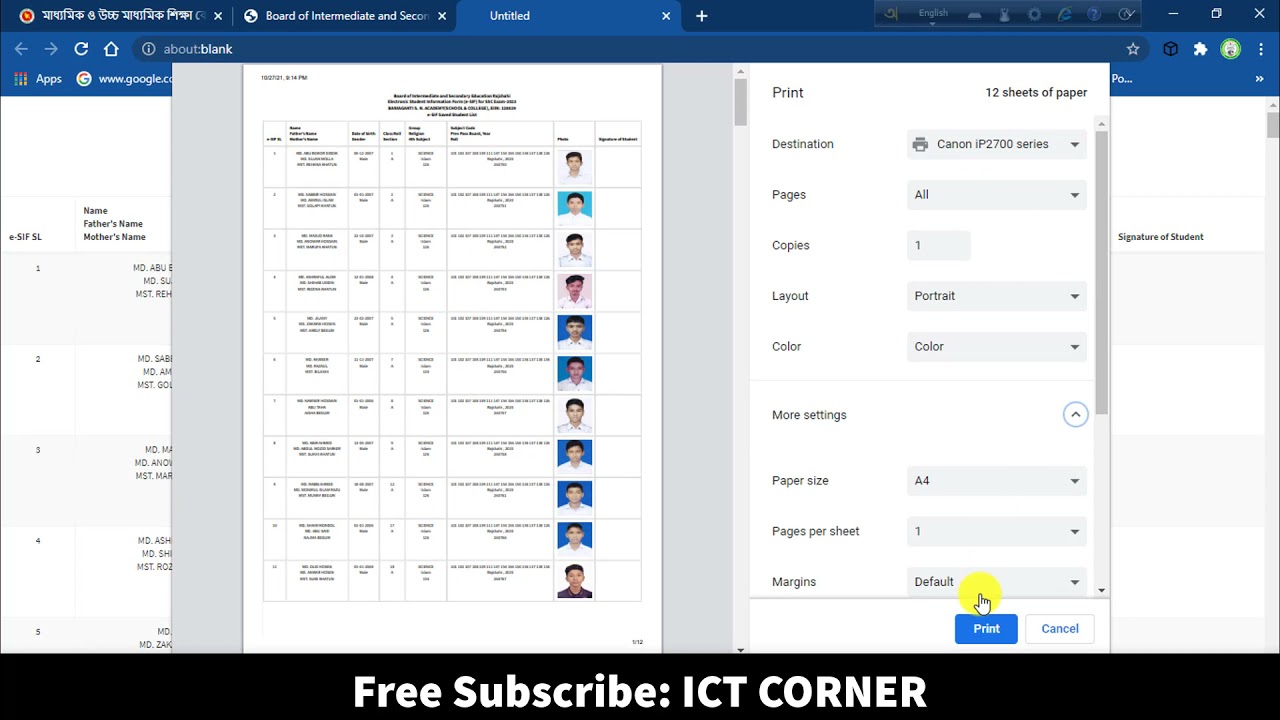
Task: Click the print preview page thumbnail
Action: [452, 358]
